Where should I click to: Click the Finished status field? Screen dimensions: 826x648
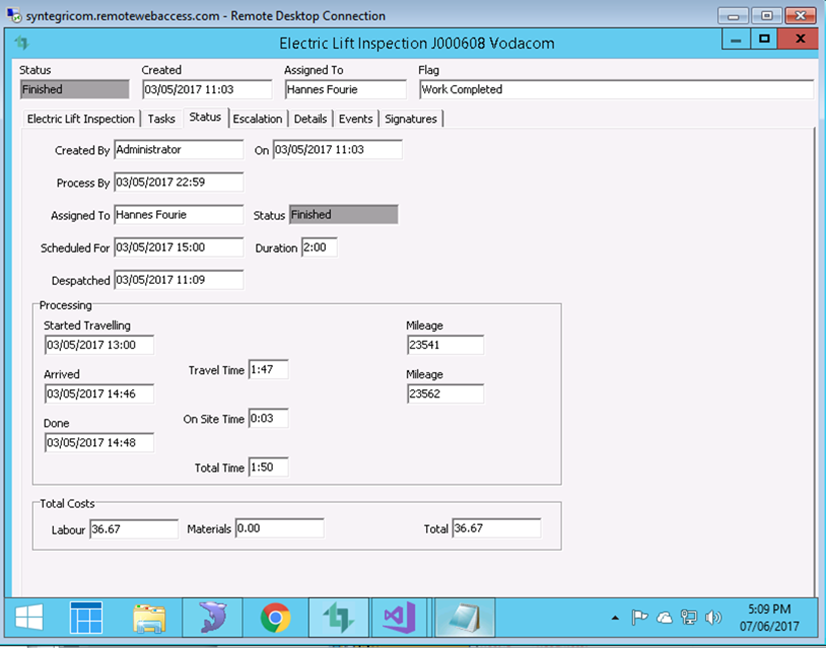tap(74, 89)
